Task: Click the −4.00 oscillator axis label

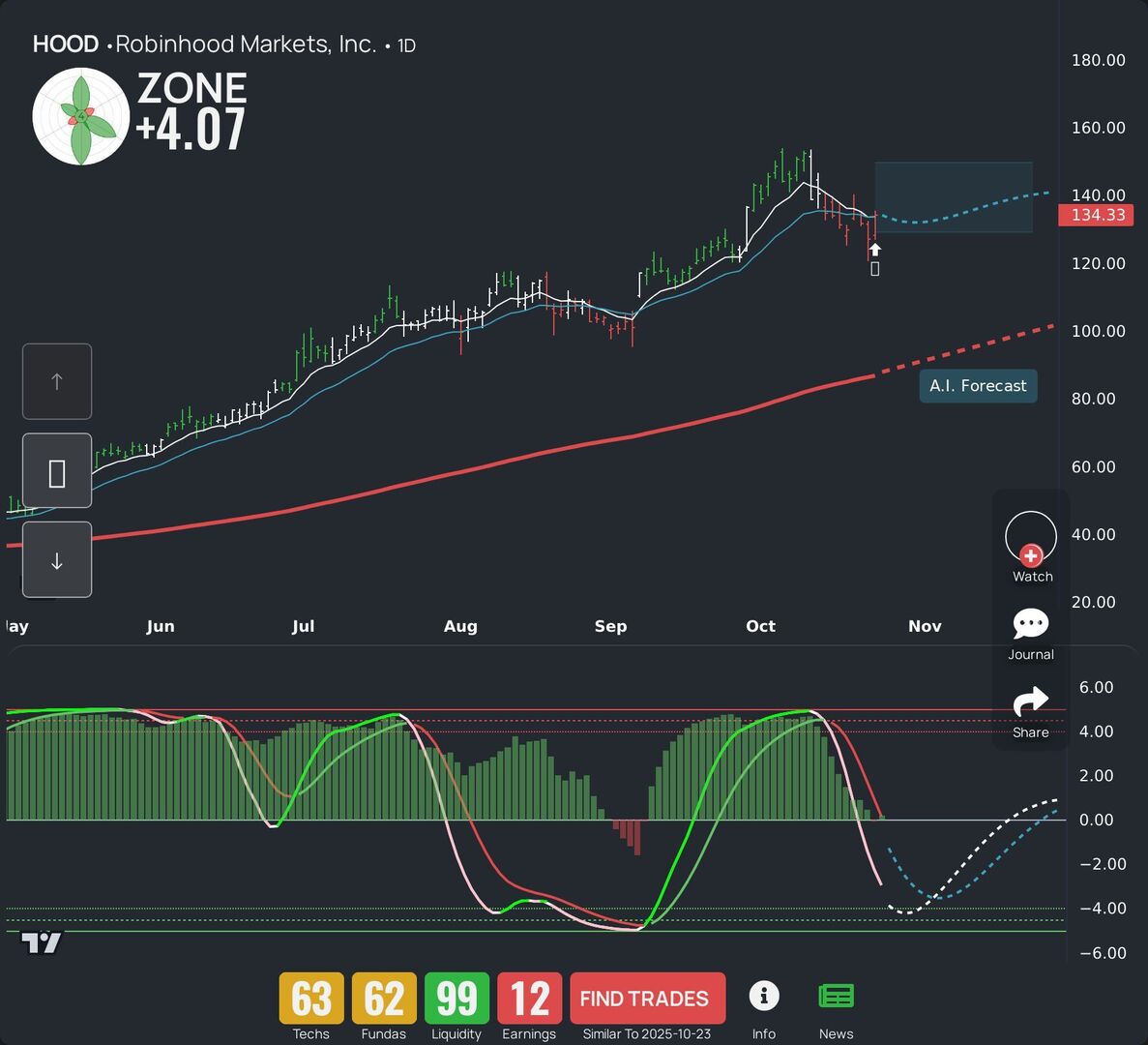Action: (1103, 908)
